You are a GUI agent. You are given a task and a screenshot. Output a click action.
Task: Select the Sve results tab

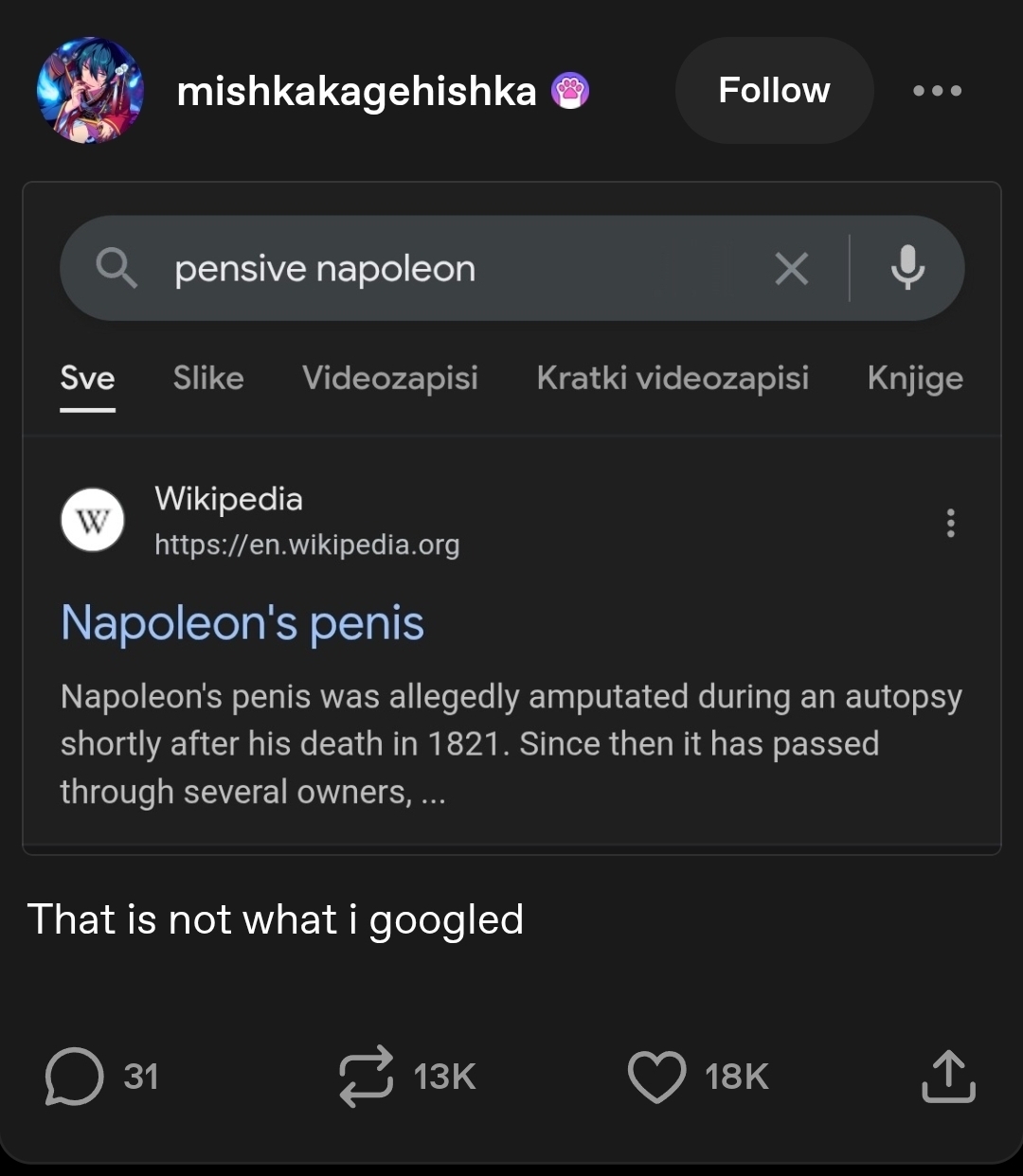(x=87, y=379)
